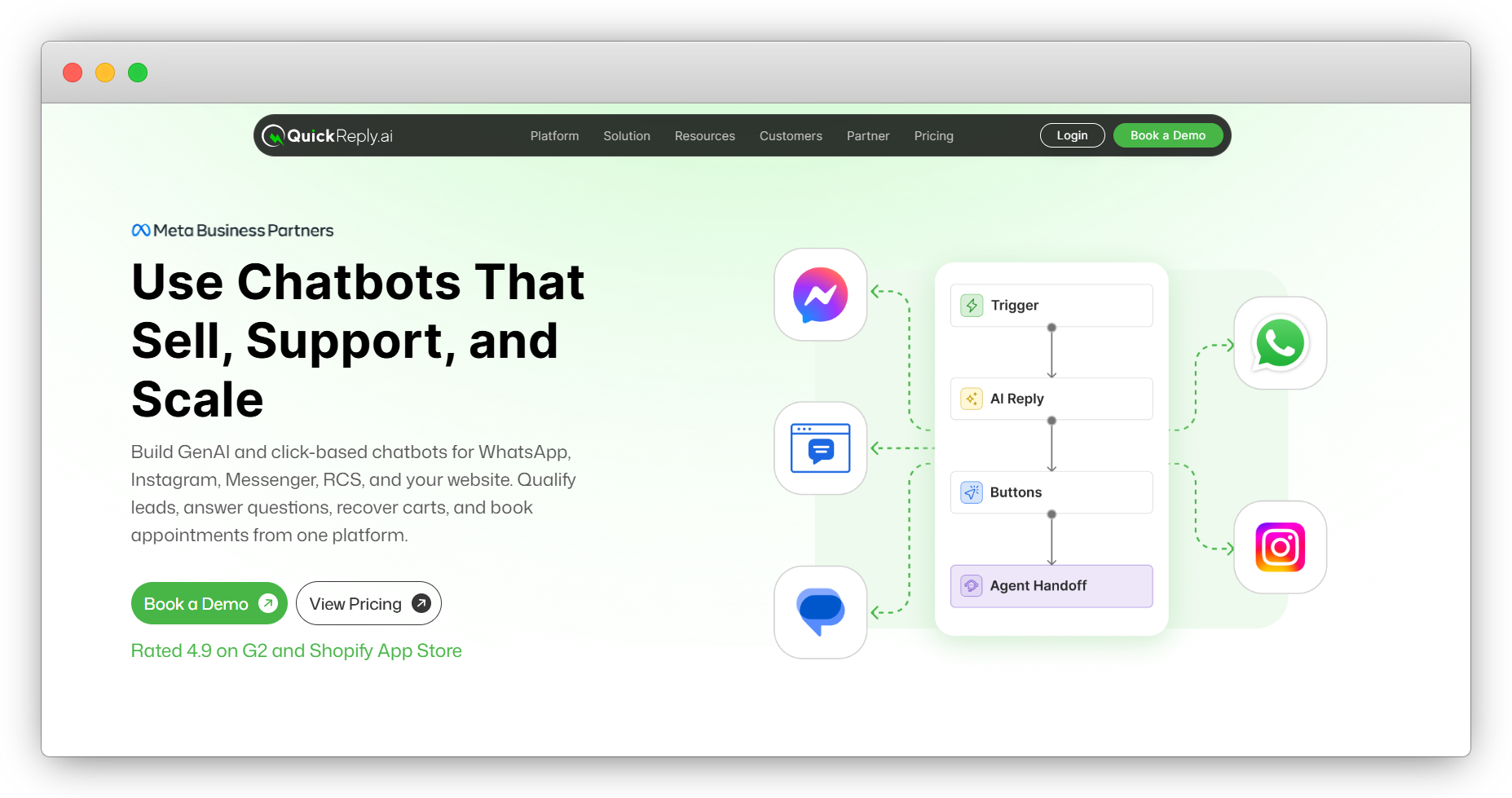
Task: Click Book a Demo in the navbar
Action: pyautogui.click(x=1168, y=135)
